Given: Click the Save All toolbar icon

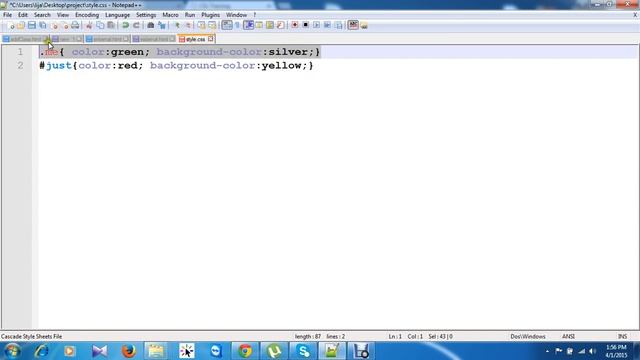Looking at the screenshot, I should pyautogui.click(x=42, y=25).
